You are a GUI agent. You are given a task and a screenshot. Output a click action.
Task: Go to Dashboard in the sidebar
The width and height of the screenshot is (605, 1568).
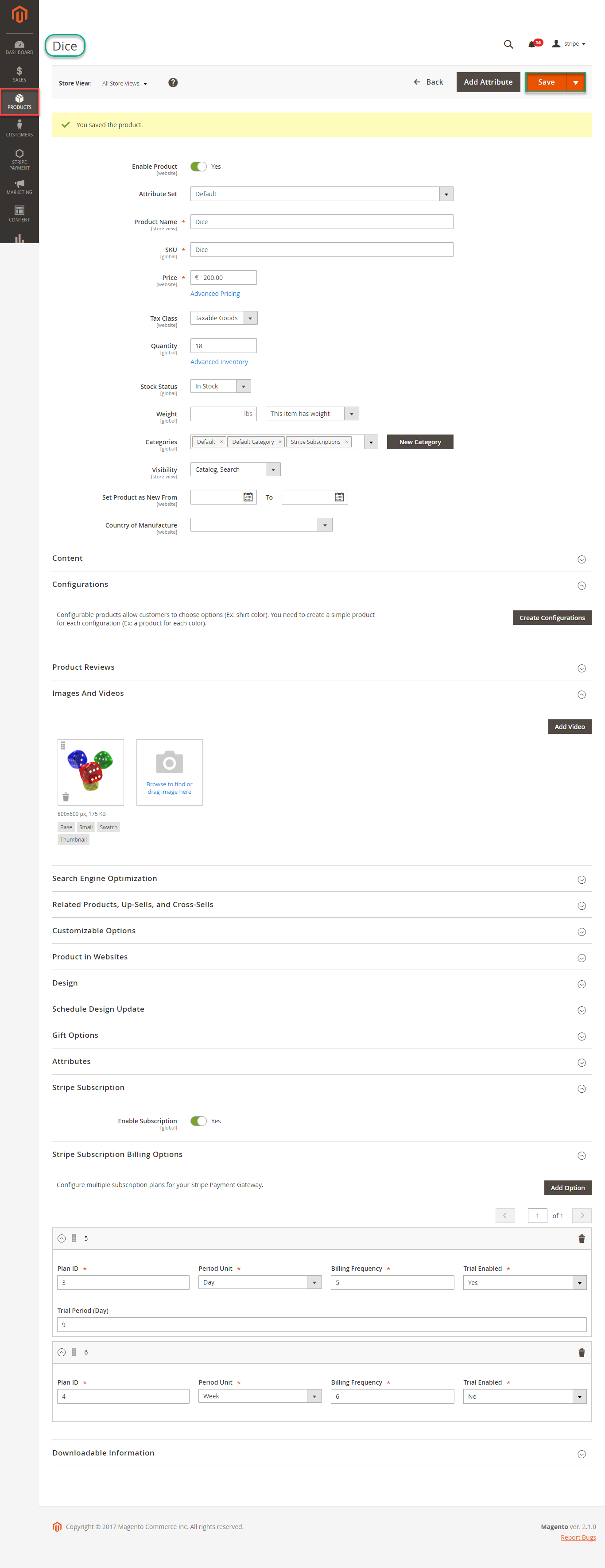click(x=19, y=47)
